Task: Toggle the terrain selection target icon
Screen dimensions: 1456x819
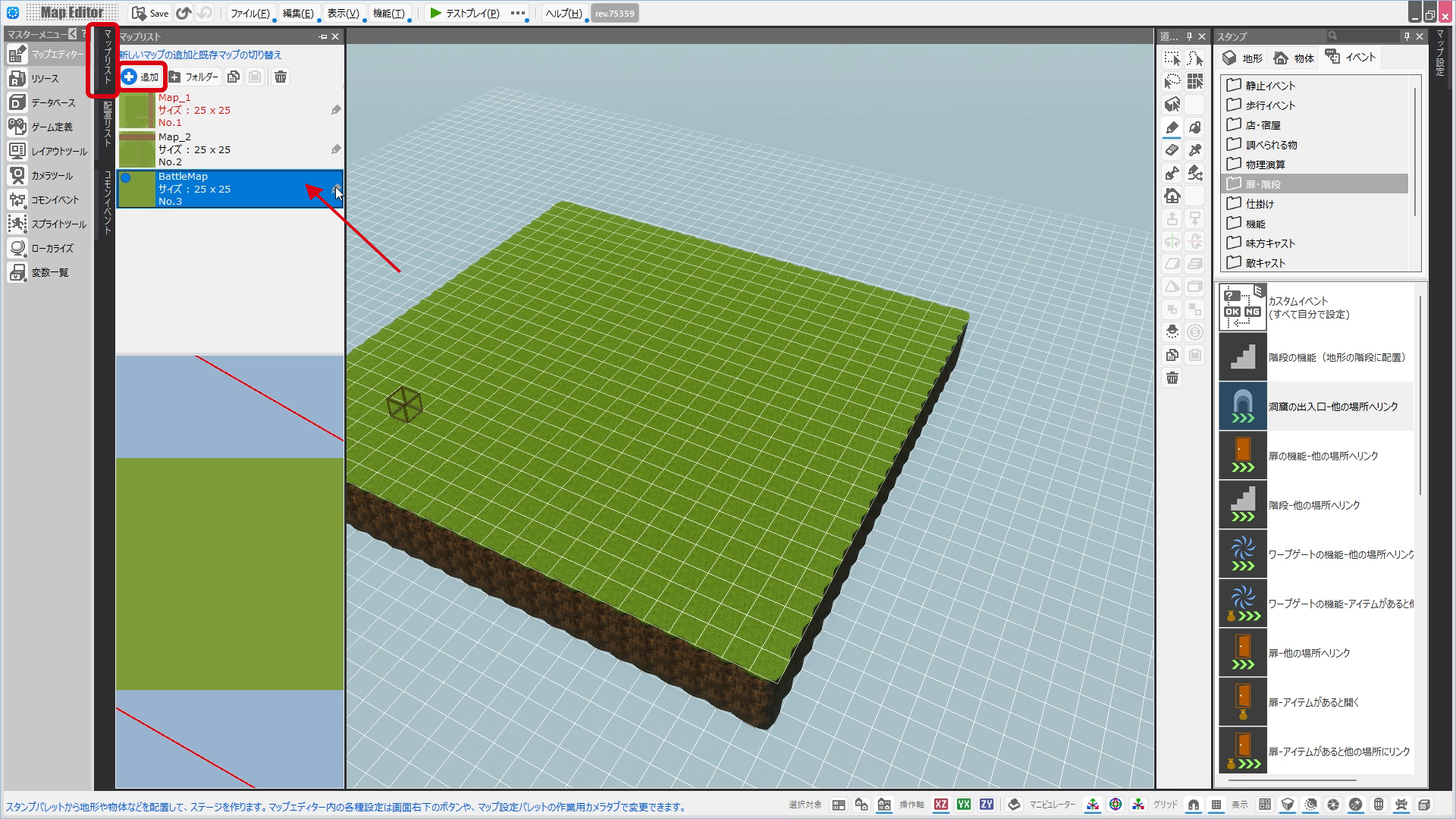Action: [839, 805]
